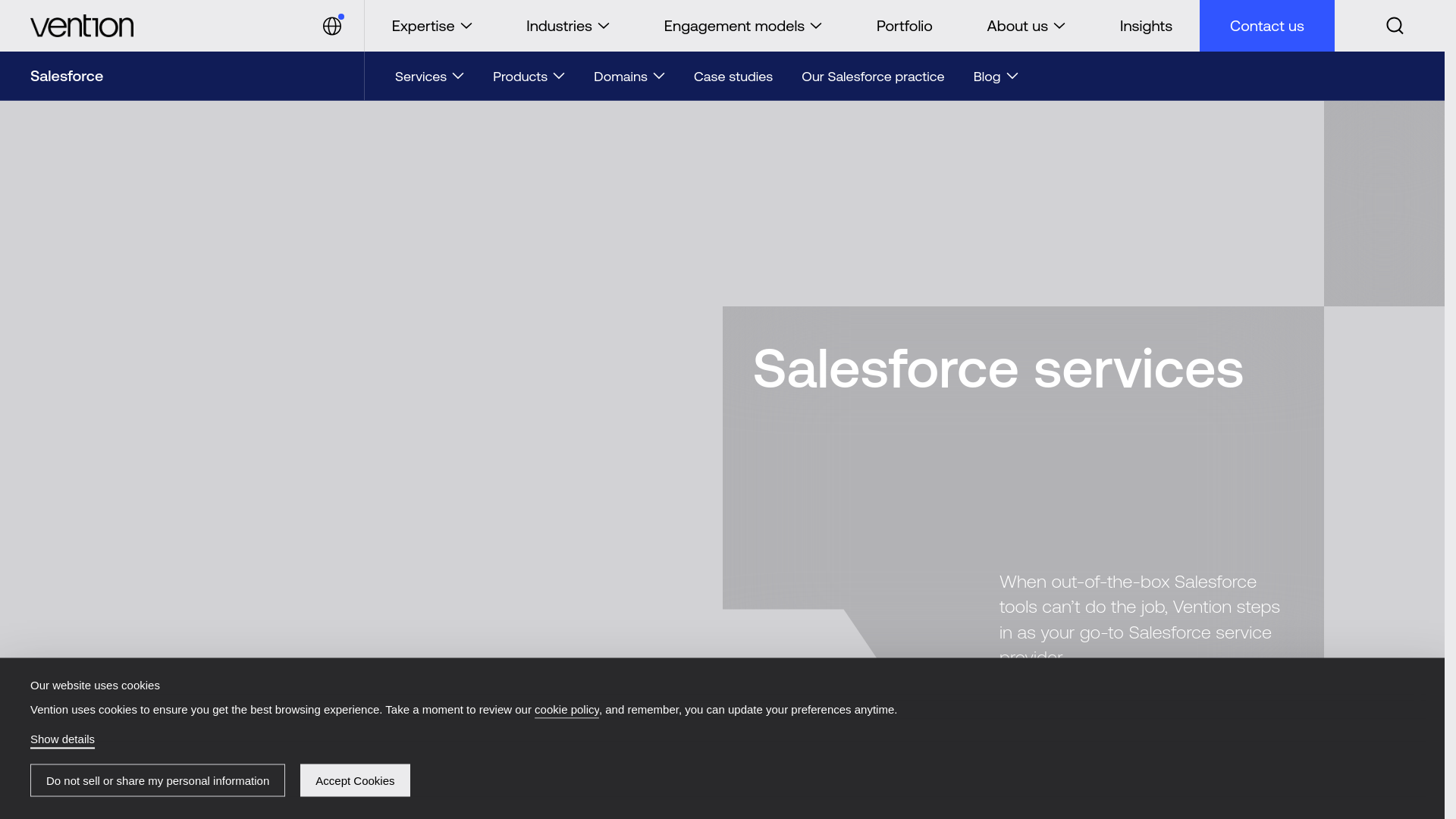The image size is (1456, 819).
Task: Expand the Expertise menu
Action: click(x=431, y=26)
